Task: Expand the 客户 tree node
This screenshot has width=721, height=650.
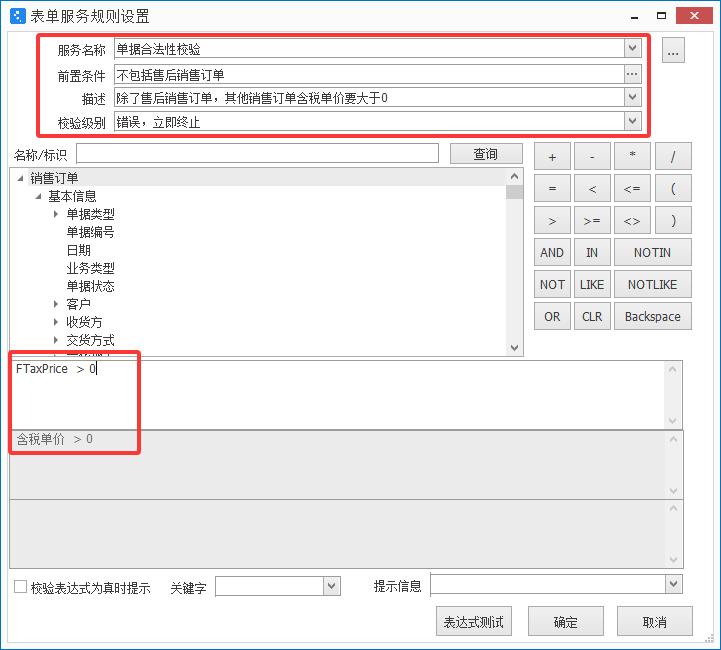Action: point(56,304)
